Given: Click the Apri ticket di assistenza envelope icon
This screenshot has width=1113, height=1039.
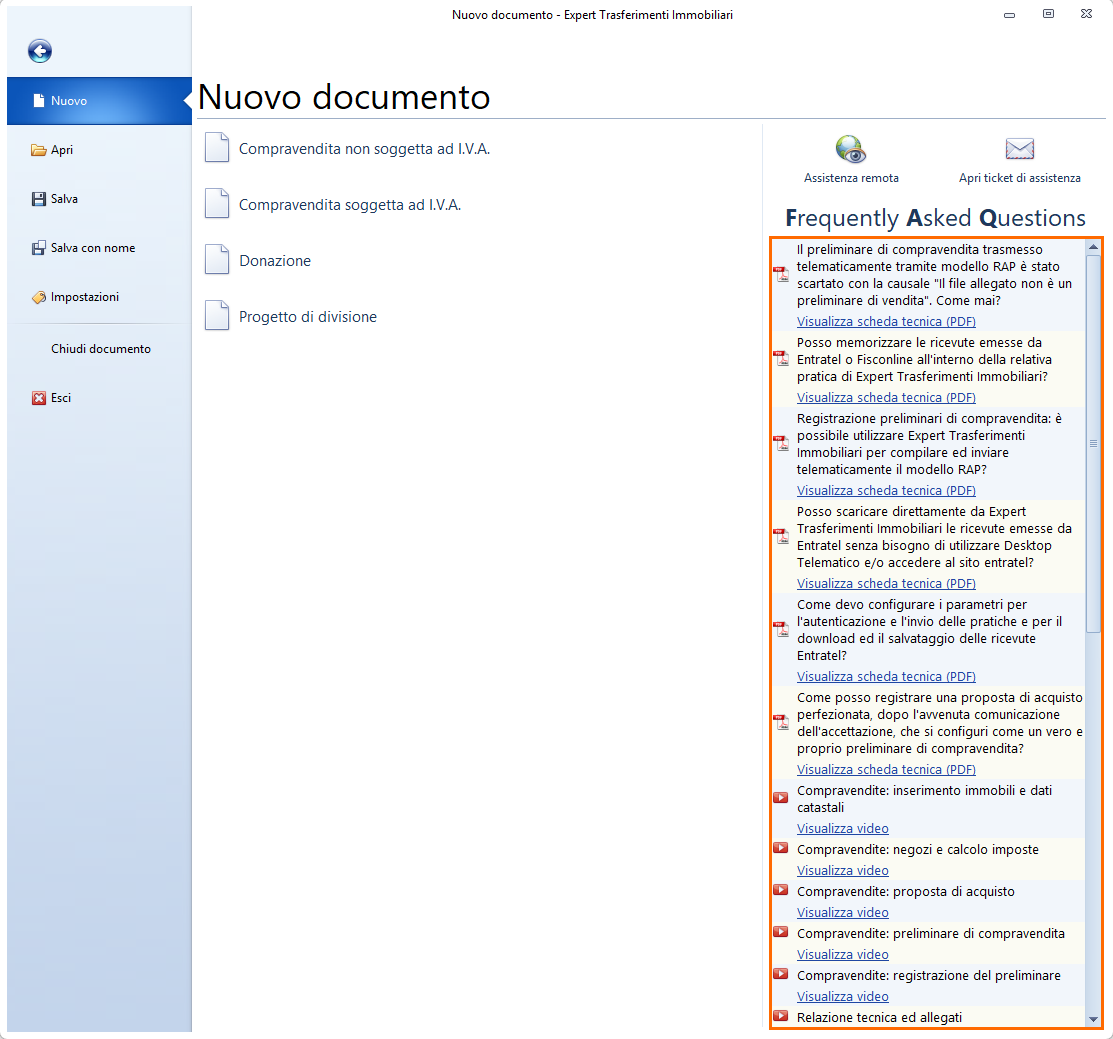Looking at the screenshot, I should [x=1019, y=149].
